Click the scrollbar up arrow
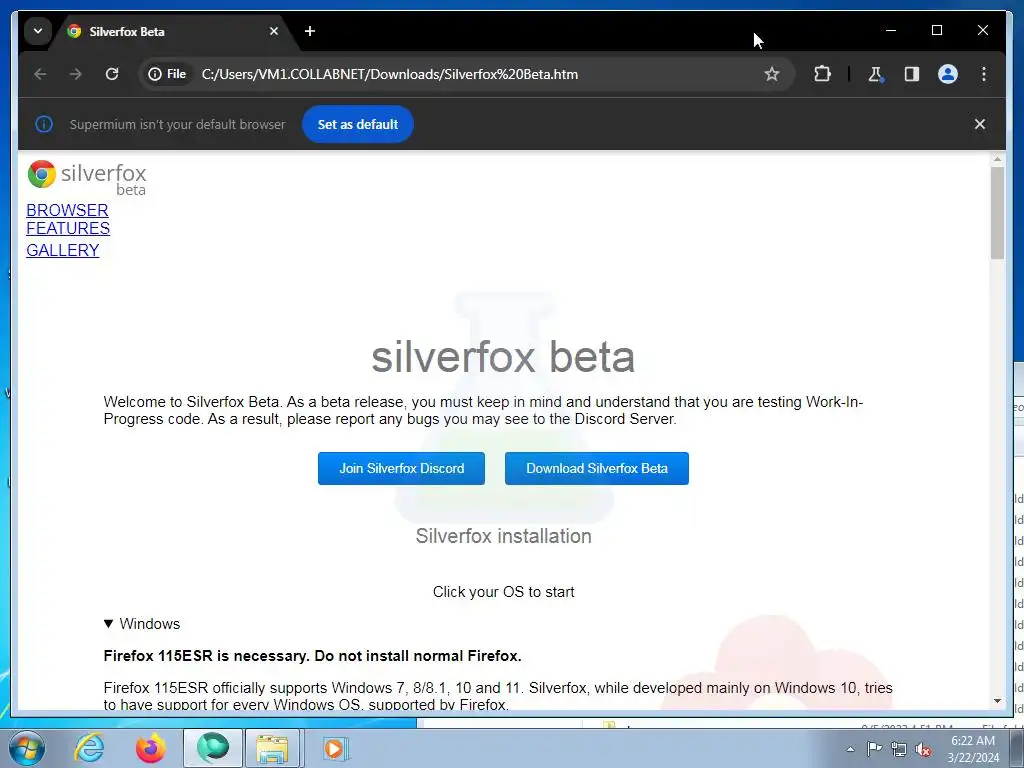 tap(997, 159)
